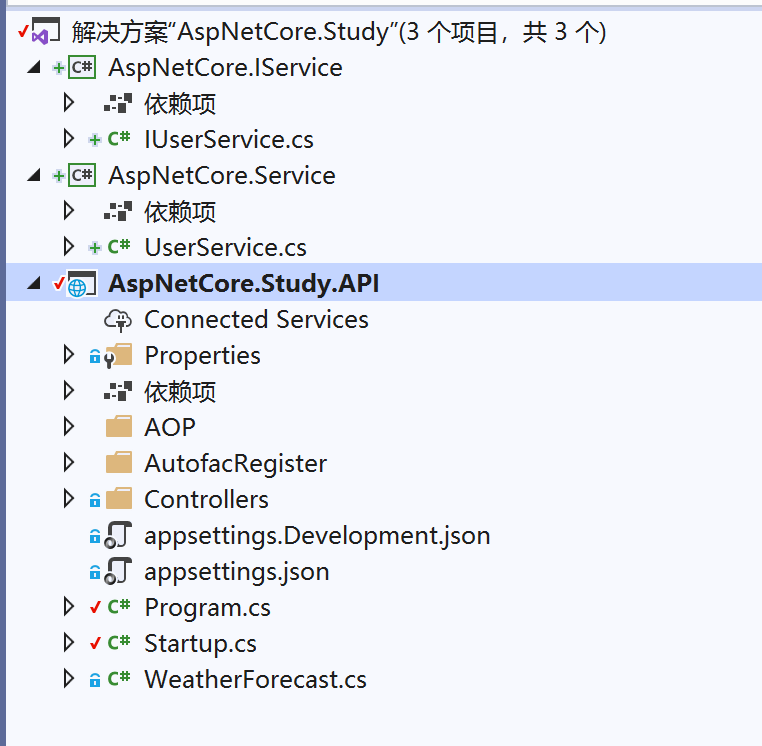This screenshot has height=746, width=762.
Task: Click the C# icon of Program.cs
Action: tap(119, 607)
